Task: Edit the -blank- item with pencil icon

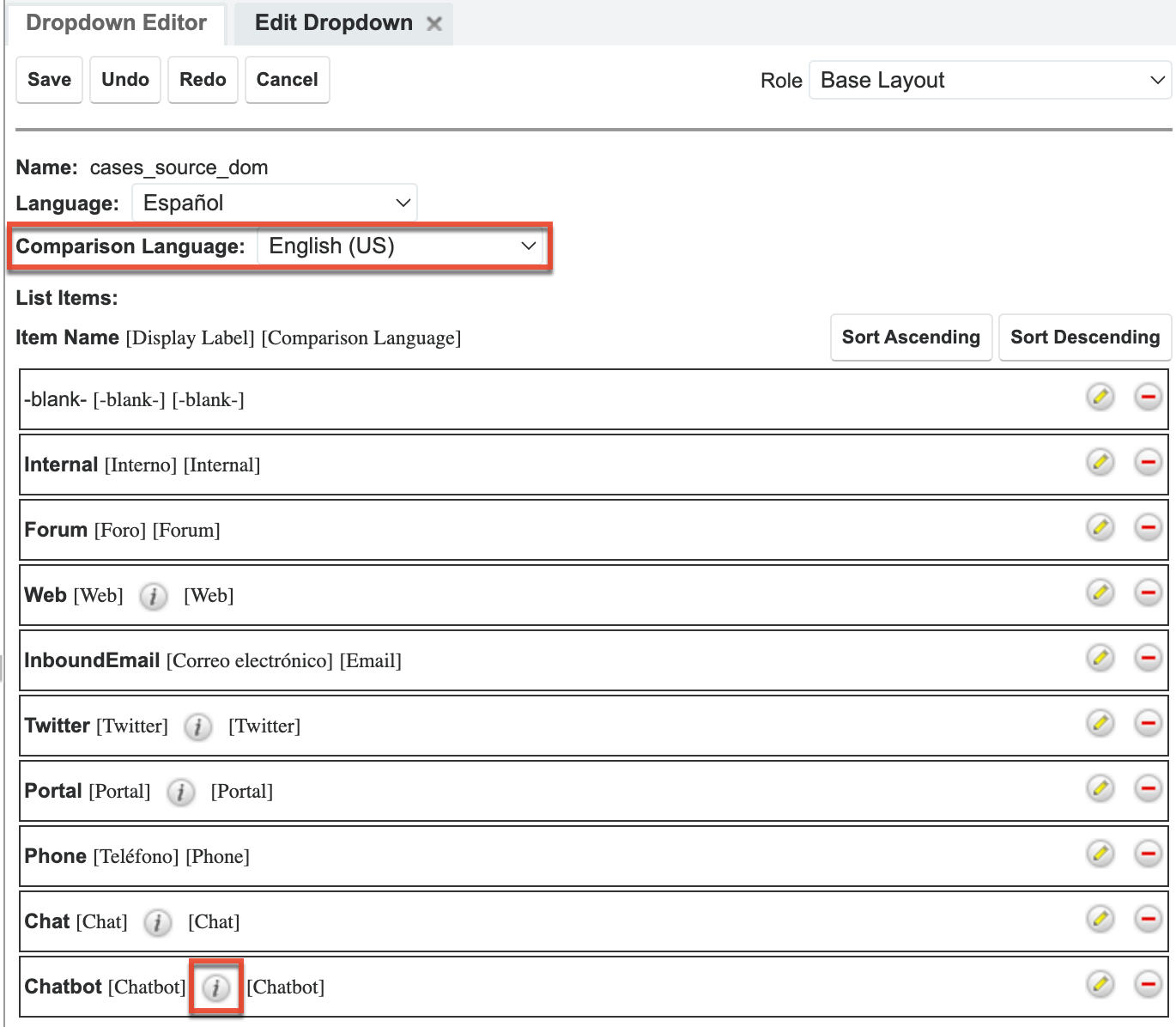Action: click(x=1100, y=397)
